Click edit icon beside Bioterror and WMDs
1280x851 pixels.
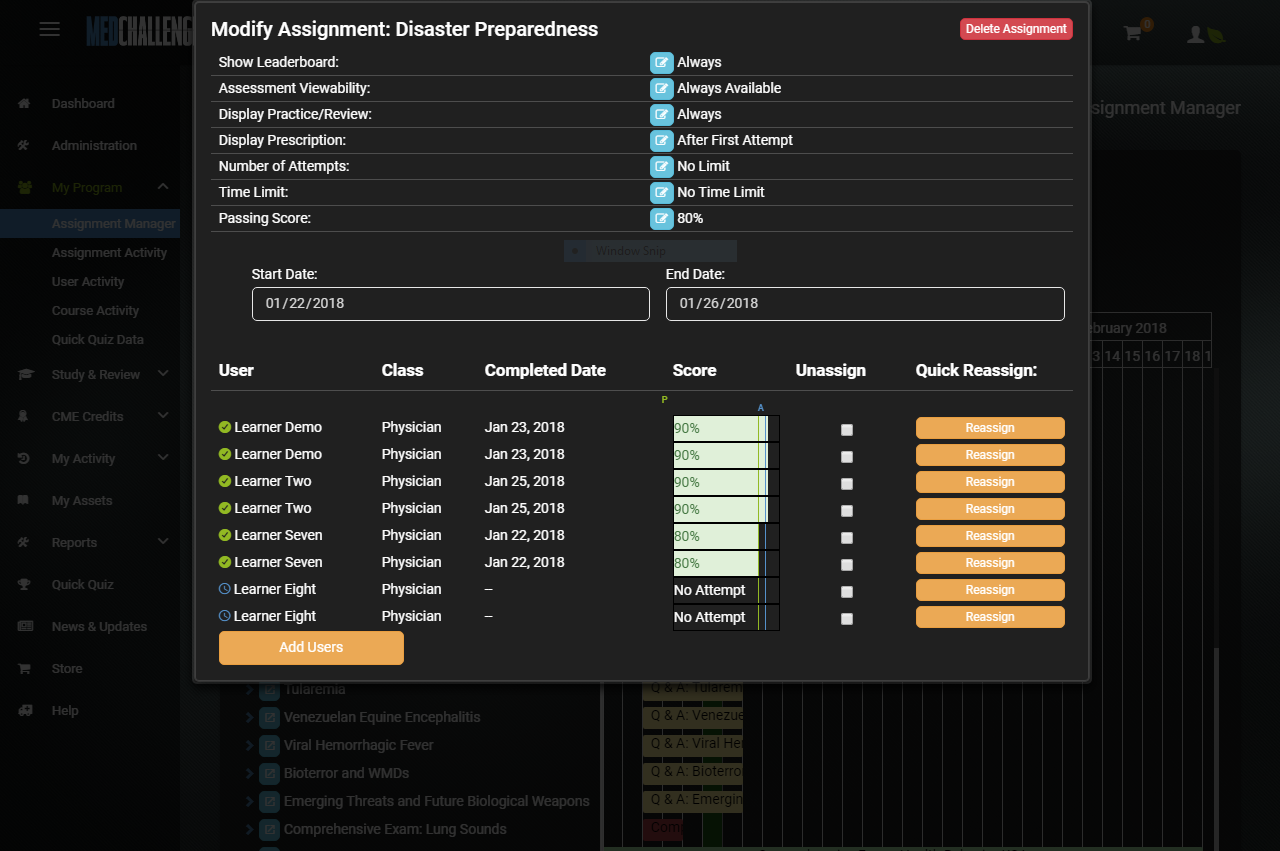tap(269, 773)
